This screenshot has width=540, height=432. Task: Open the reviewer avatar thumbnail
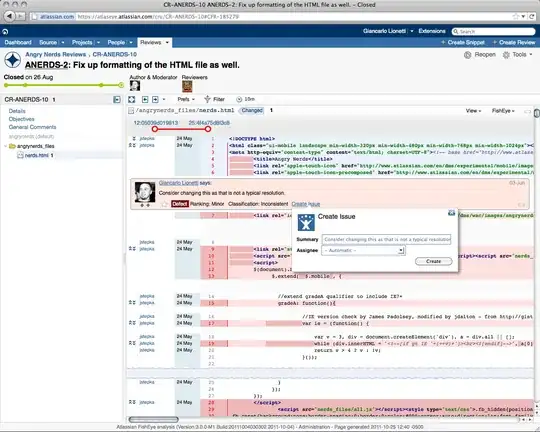click(187, 86)
